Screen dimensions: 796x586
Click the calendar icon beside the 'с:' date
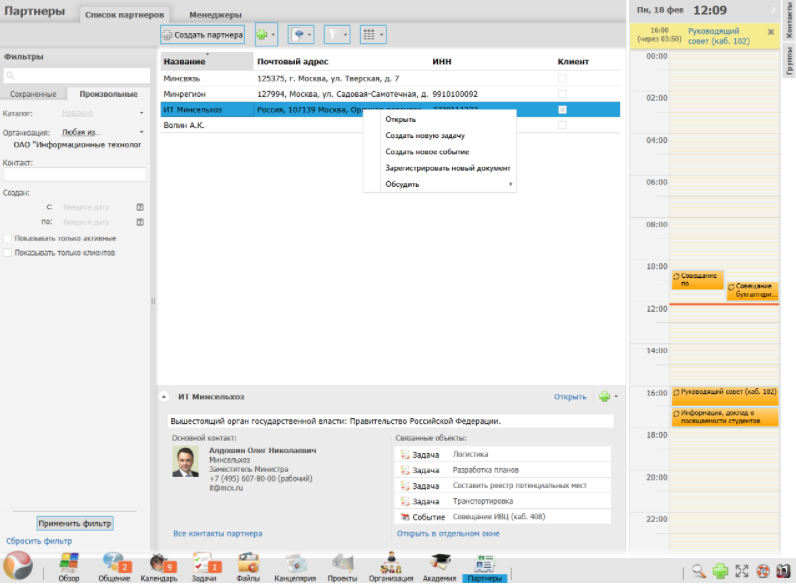point(140,207)
